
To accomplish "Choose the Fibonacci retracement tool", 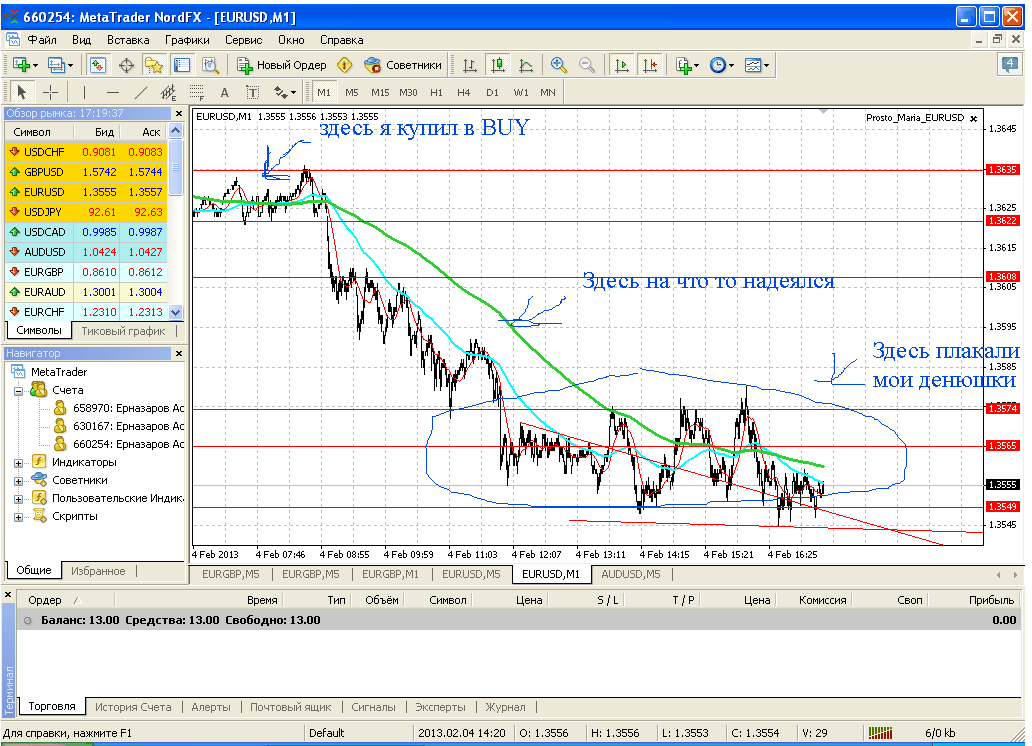I will pos(196,92).
